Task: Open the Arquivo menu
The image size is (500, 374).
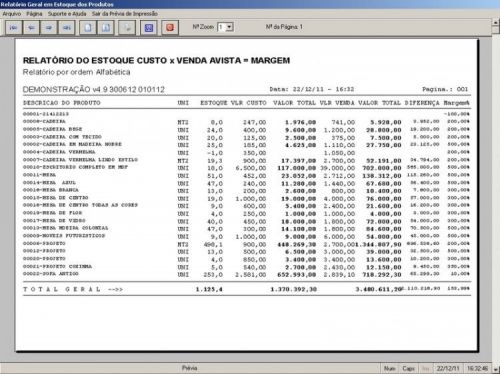Action: click(x=12, y=14)
